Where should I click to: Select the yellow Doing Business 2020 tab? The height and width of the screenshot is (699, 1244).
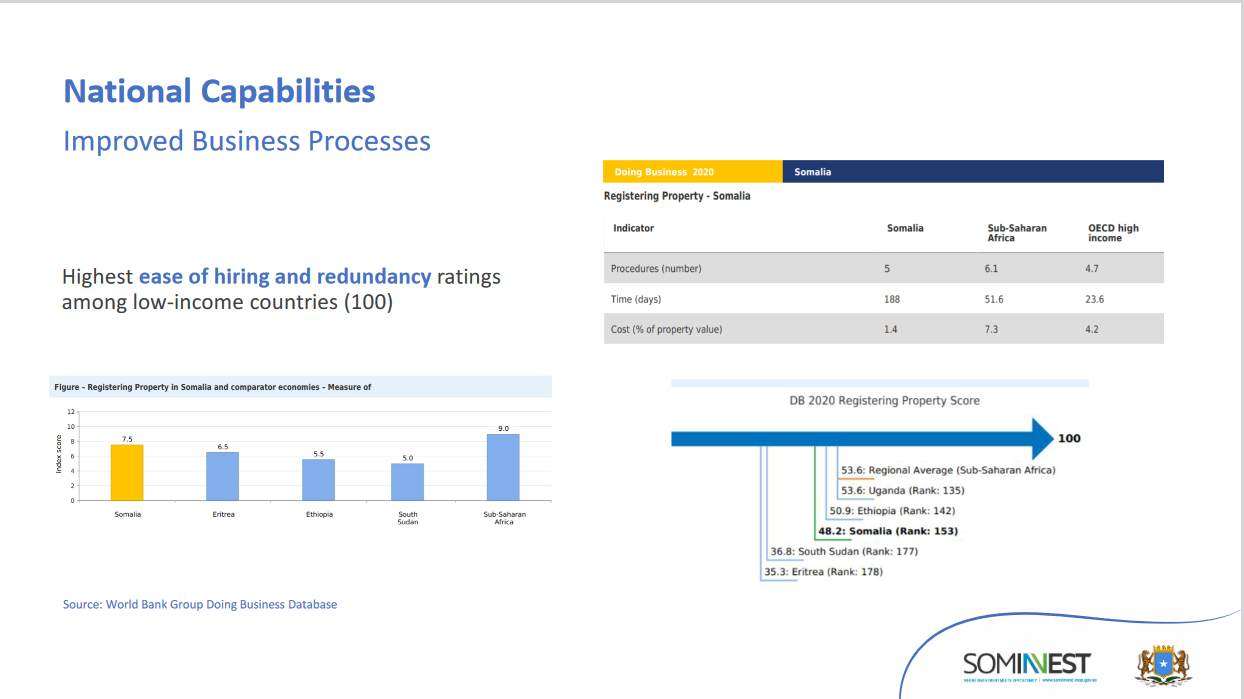[692, 172]
